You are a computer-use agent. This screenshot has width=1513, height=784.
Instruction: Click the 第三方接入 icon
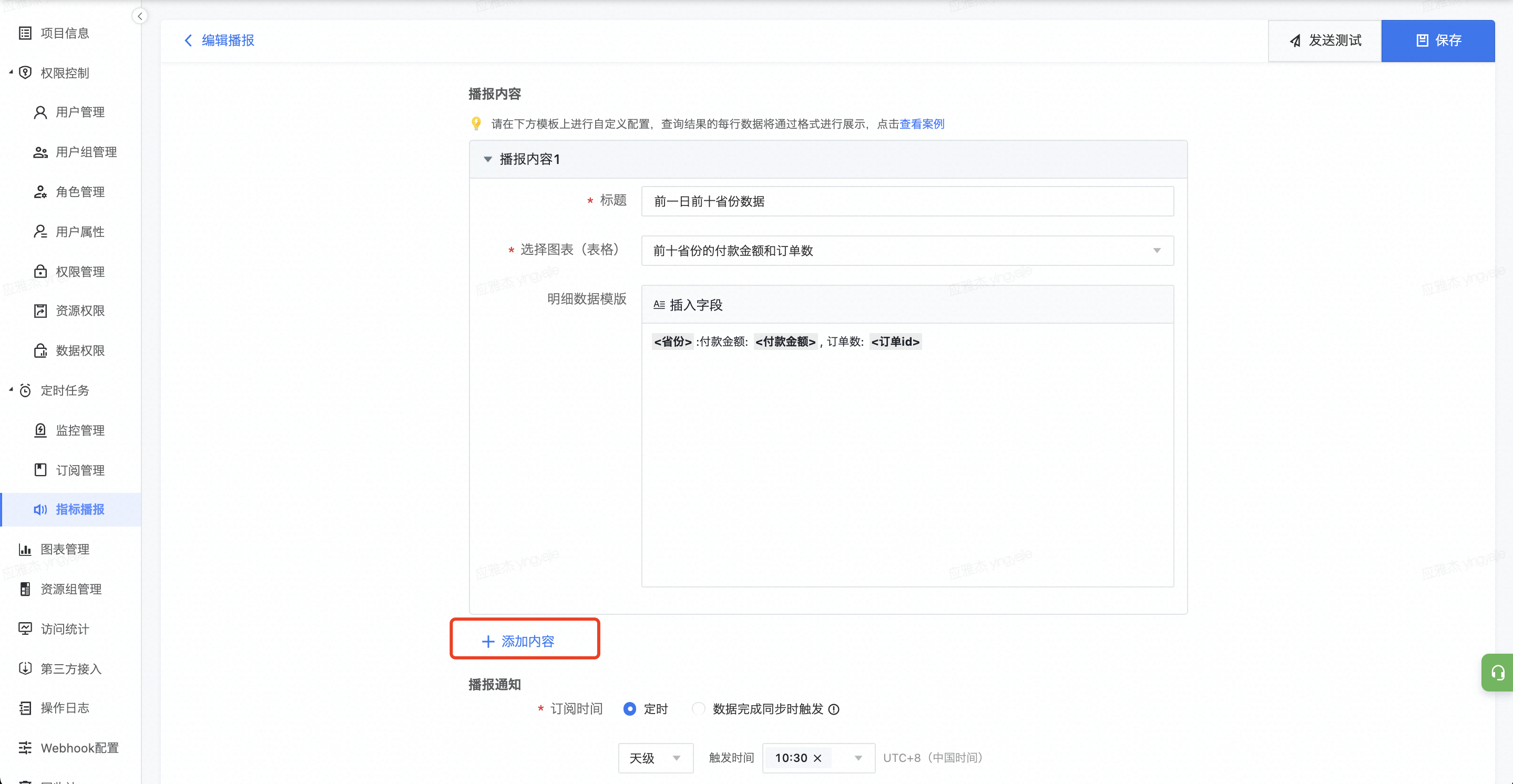[x=25, y=668]
